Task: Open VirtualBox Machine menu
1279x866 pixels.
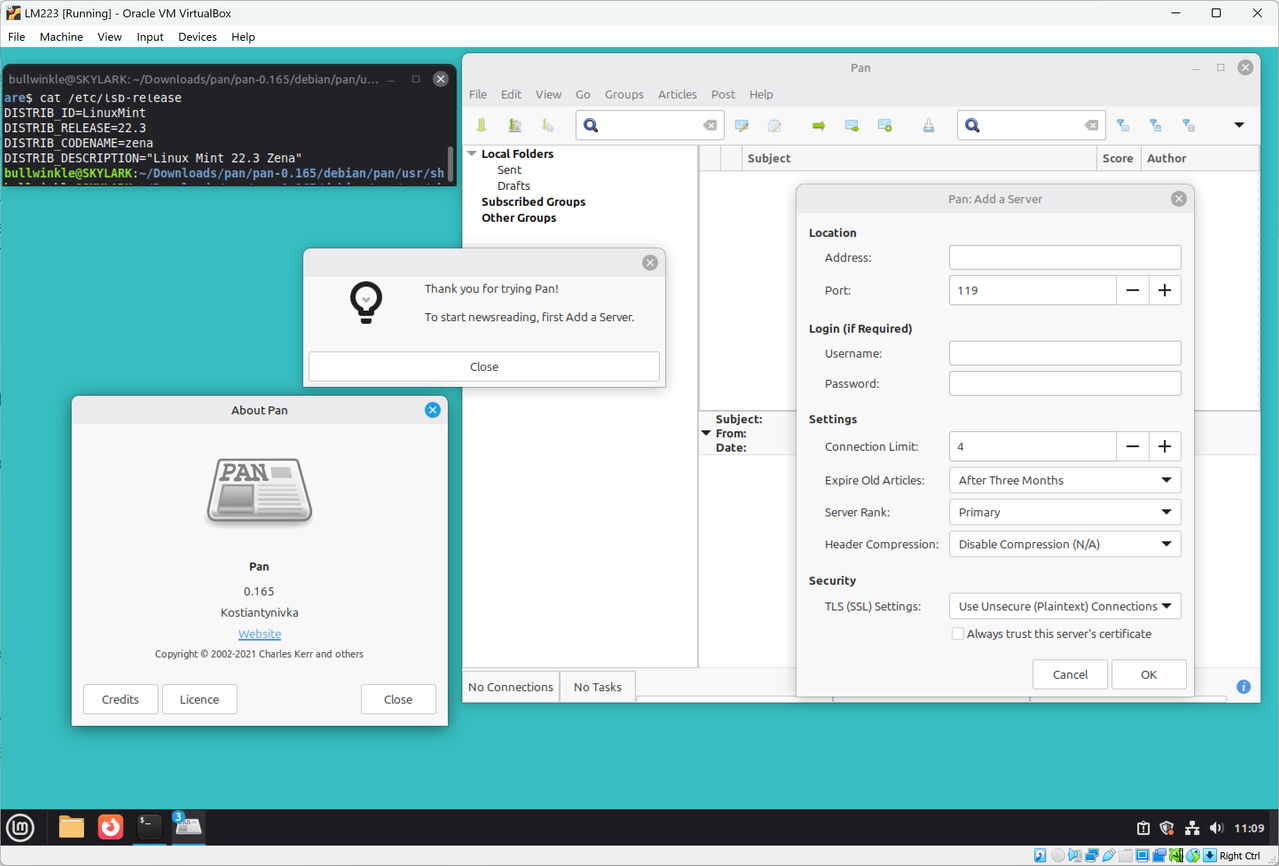Action: [x=61, y=37]
